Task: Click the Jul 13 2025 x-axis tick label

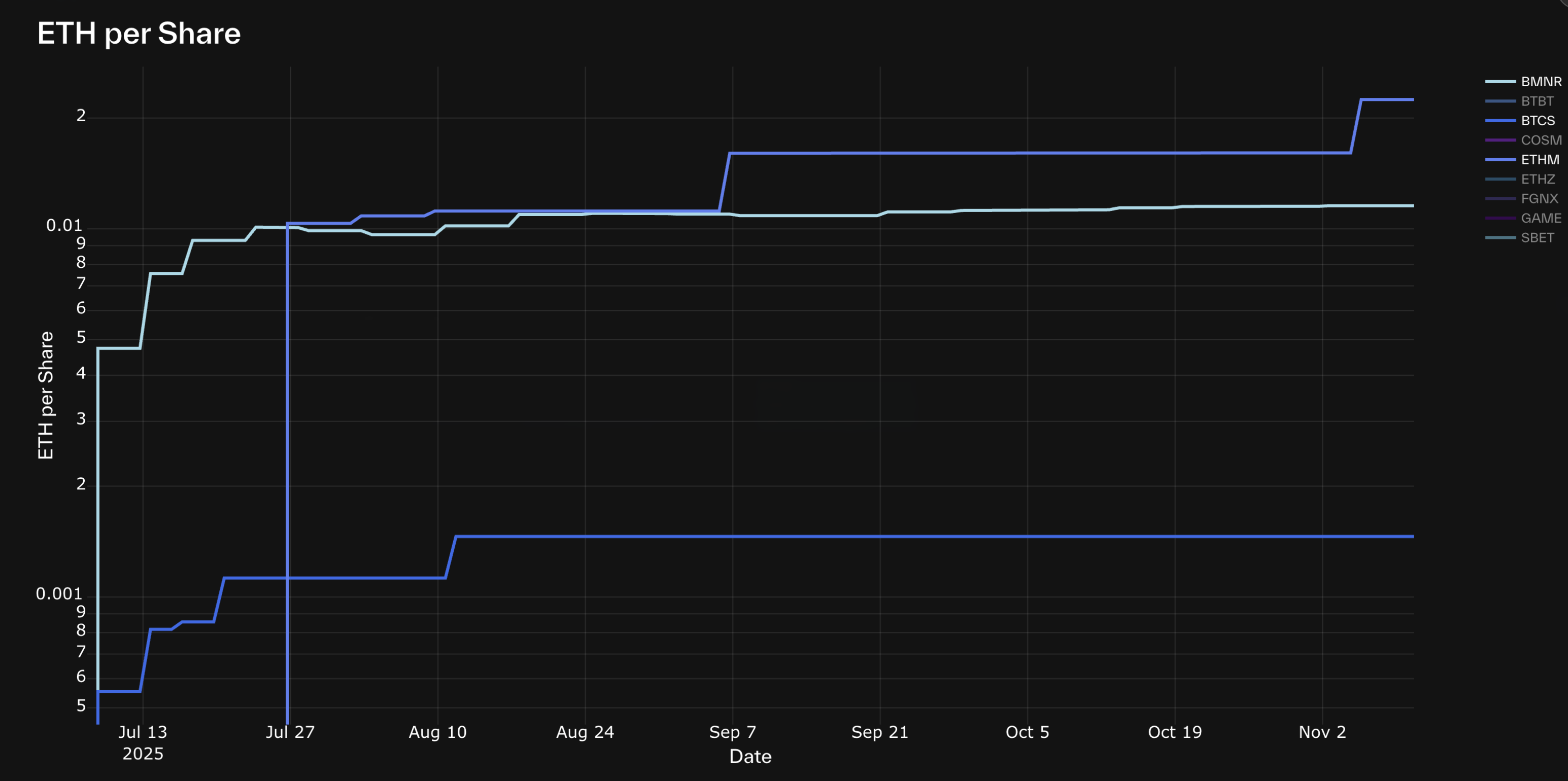Action: [x=143, y=732]
